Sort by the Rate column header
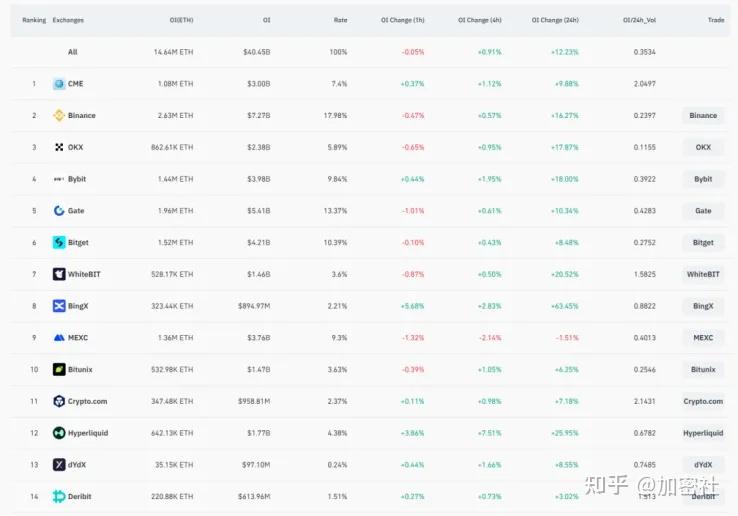The width and height of the screenshot is (738, 516). [x=340, y=20]
